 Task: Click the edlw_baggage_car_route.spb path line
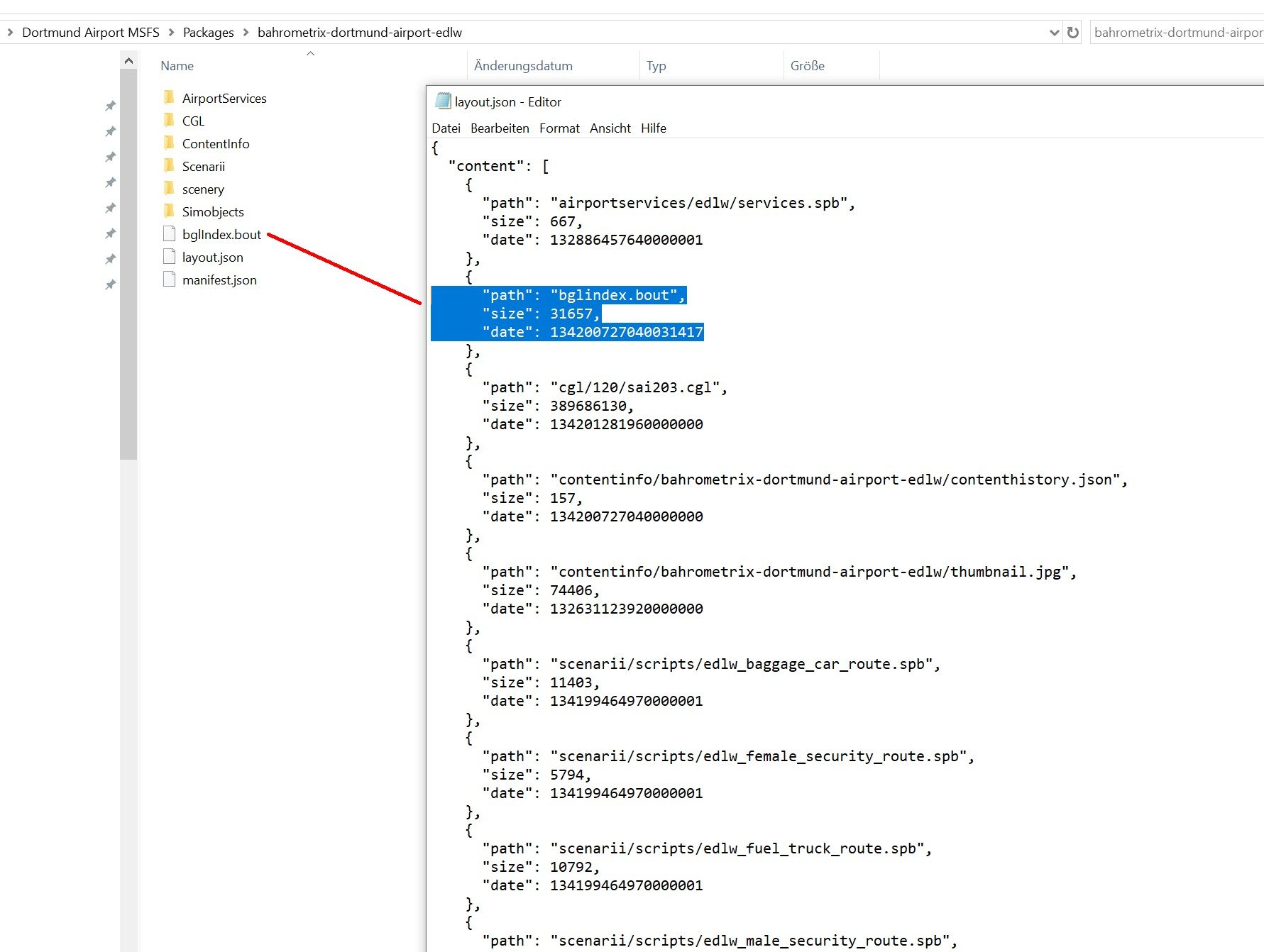[711, 664]
